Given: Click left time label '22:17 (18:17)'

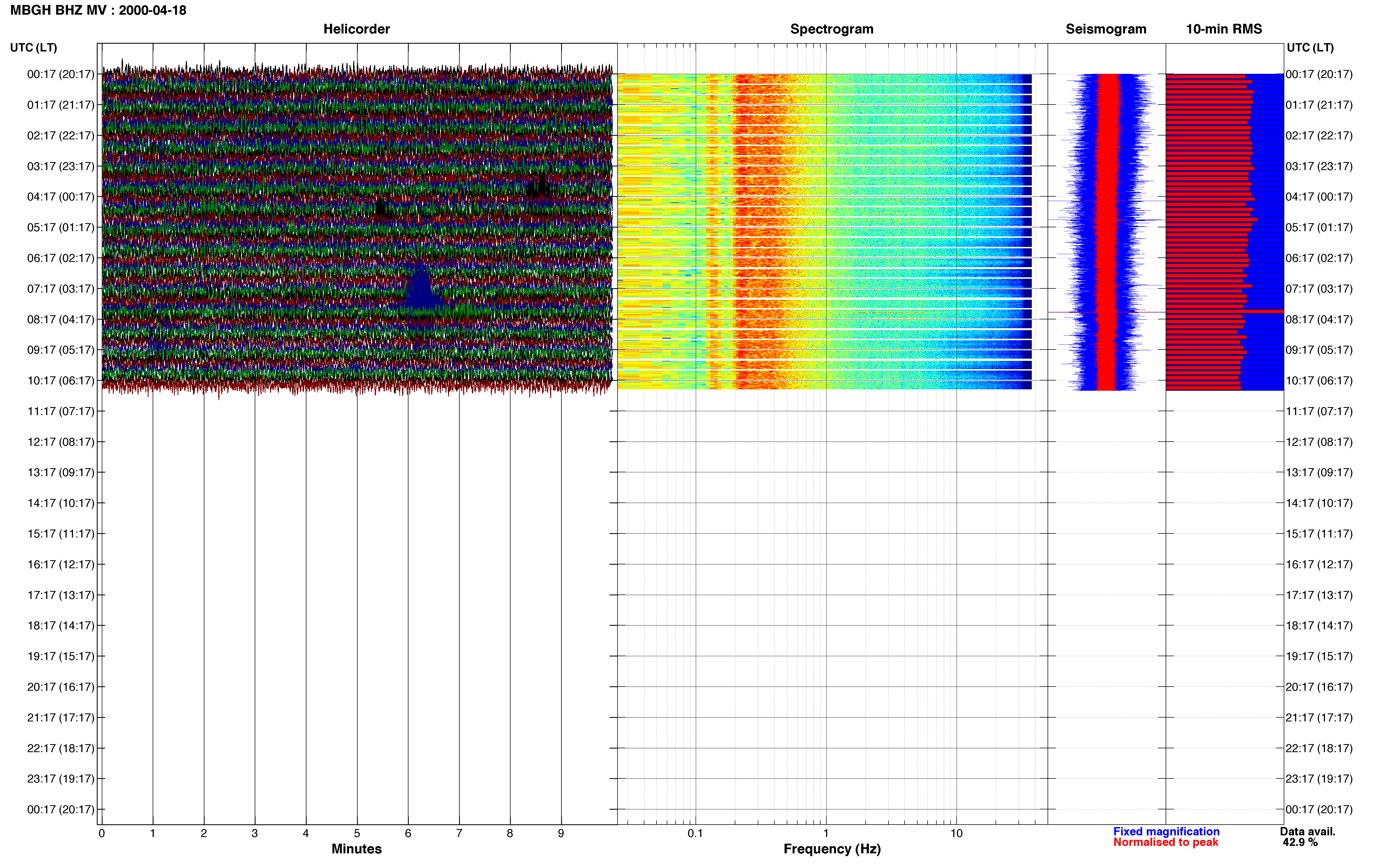Looking at the screenshot, I should click(x=61, y=749).
